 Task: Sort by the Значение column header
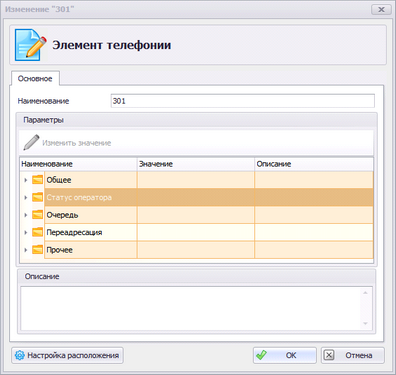[x=196, y=164]
